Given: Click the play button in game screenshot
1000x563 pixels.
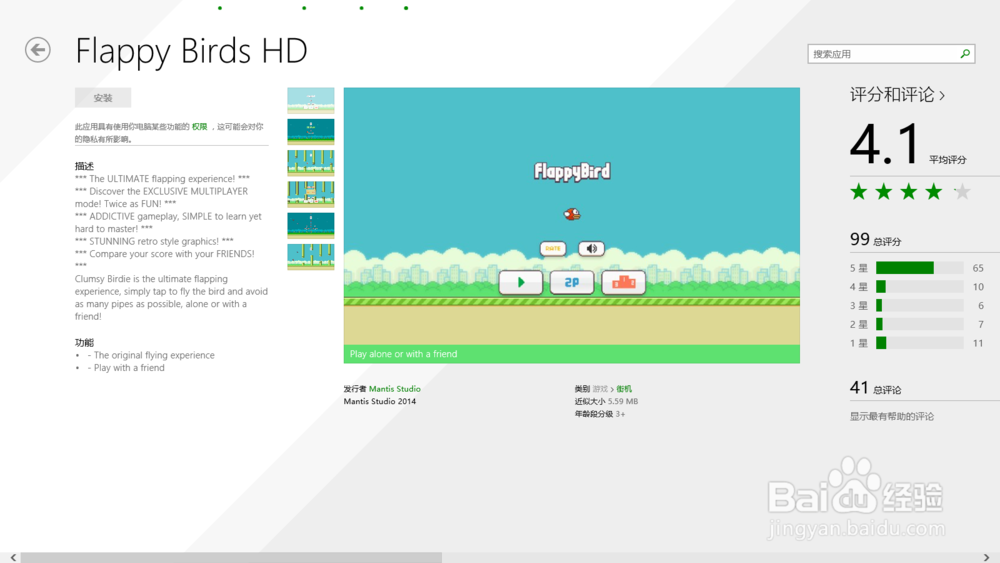Looking at the screenshot, I should tap(520, 282).
